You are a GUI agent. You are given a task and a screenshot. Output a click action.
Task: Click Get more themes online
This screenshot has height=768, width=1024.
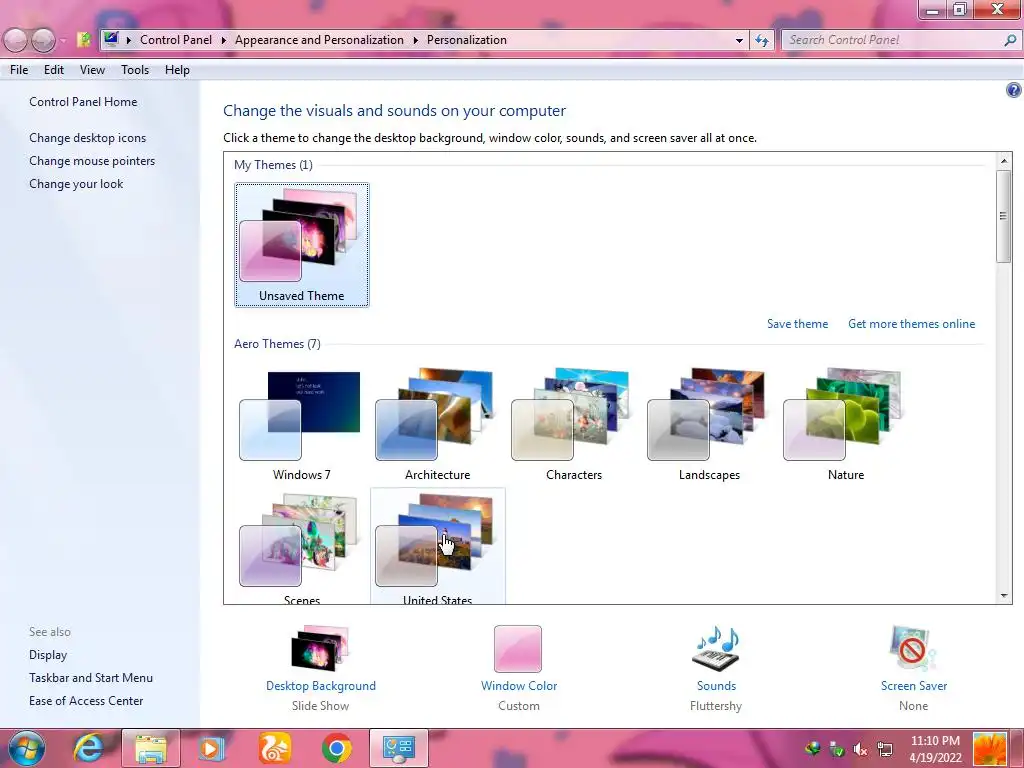pos(912,324)
